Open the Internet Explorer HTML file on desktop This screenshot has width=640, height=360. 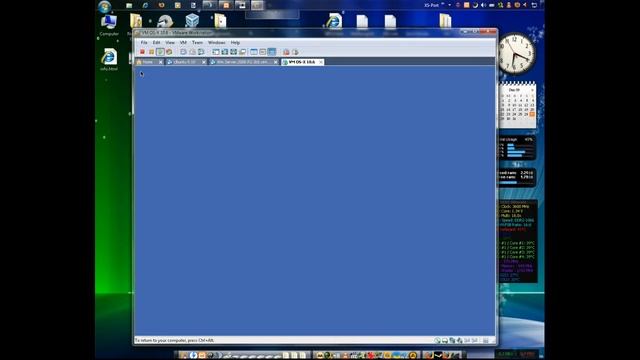pos(109,60)
